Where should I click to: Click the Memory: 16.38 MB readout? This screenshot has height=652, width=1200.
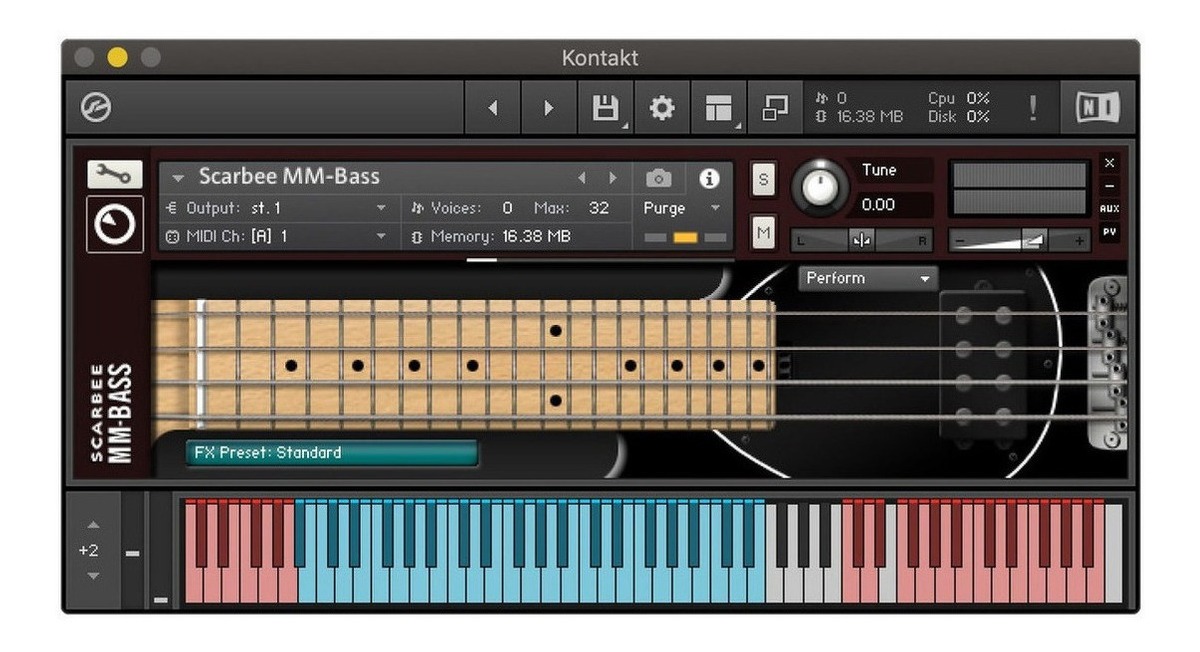click(490, 236)
